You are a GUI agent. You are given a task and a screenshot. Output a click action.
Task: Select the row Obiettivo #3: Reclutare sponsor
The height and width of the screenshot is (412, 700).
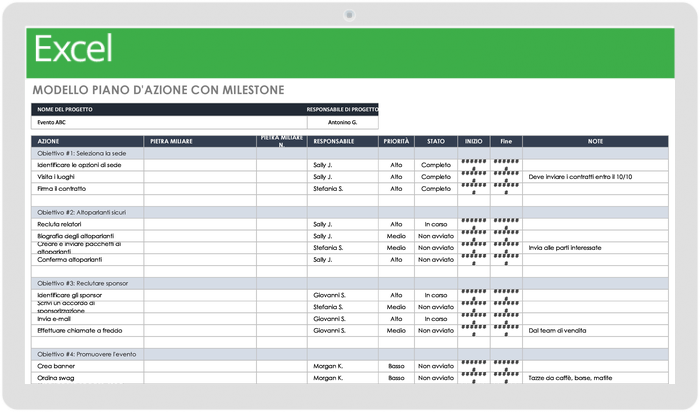350,283
